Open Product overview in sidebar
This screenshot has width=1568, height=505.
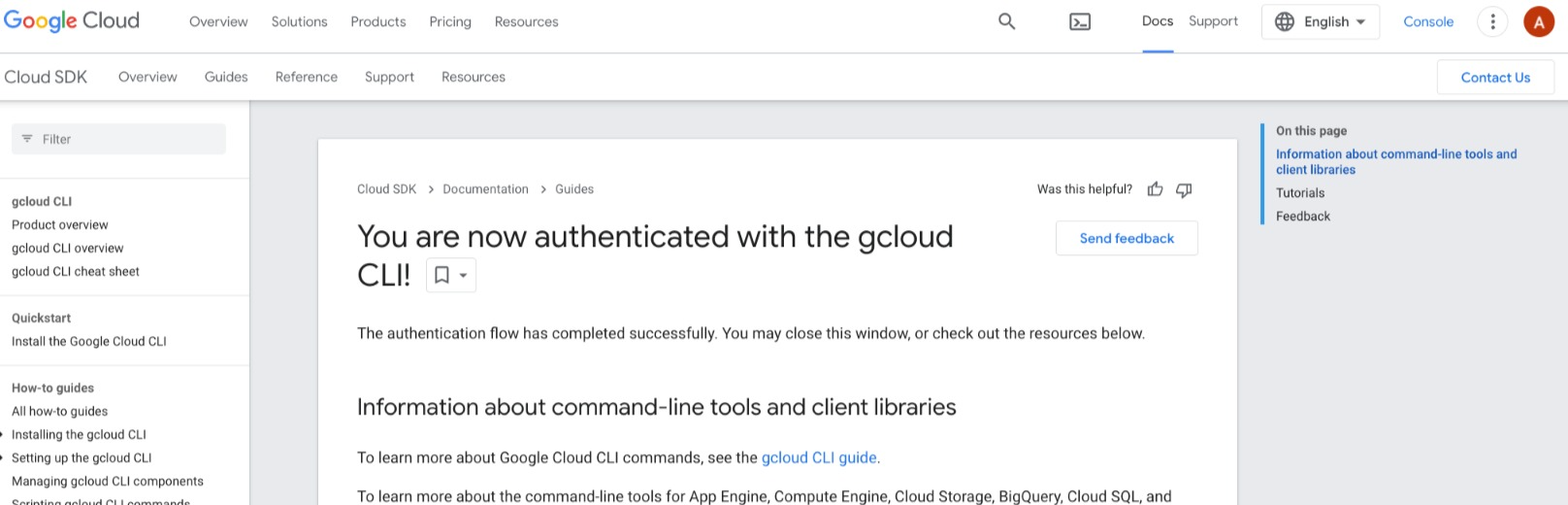pyautogui.click(x=60, y=225)
